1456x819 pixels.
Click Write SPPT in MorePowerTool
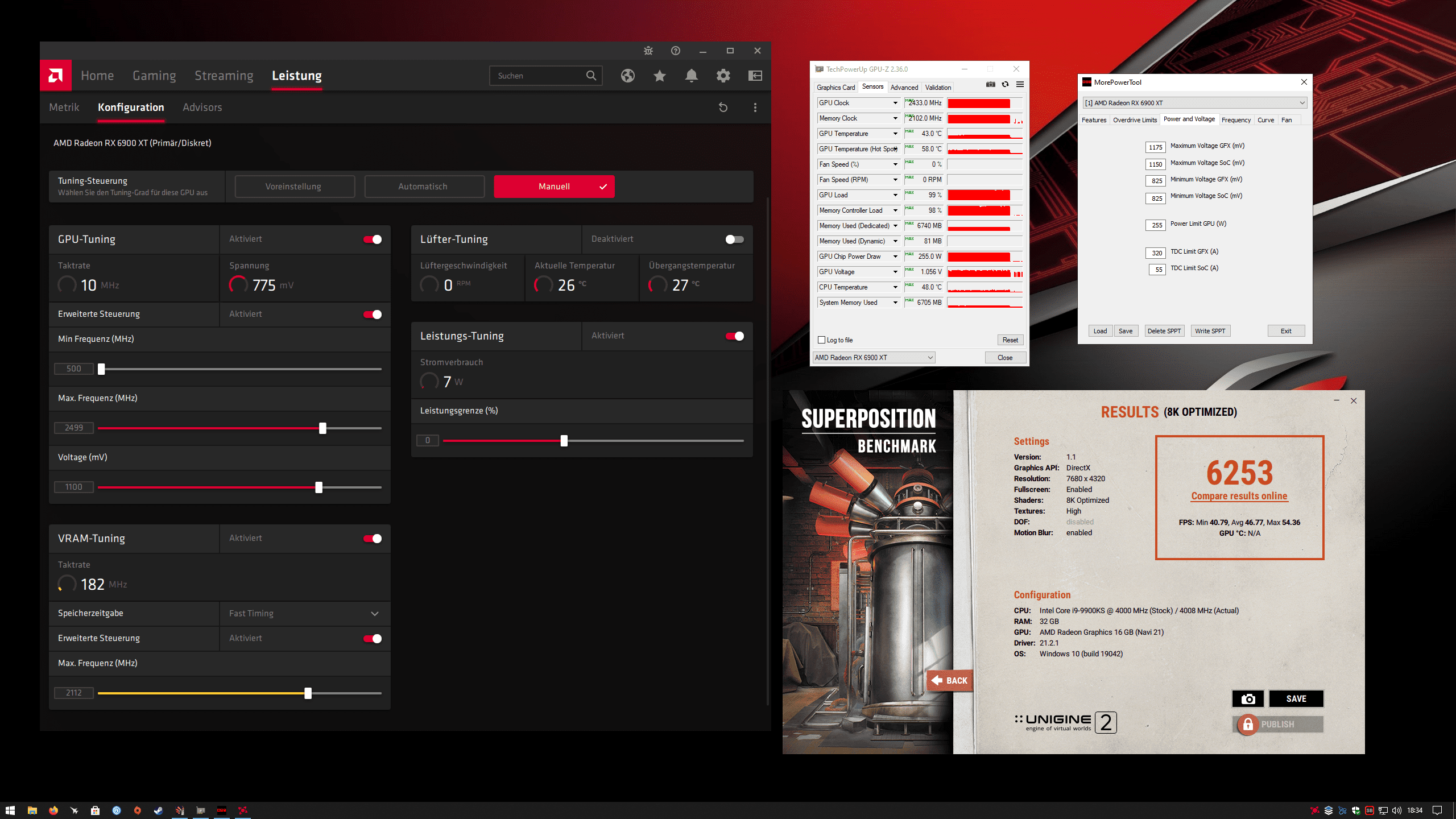pyautogui.click(x=1210, y=331)
